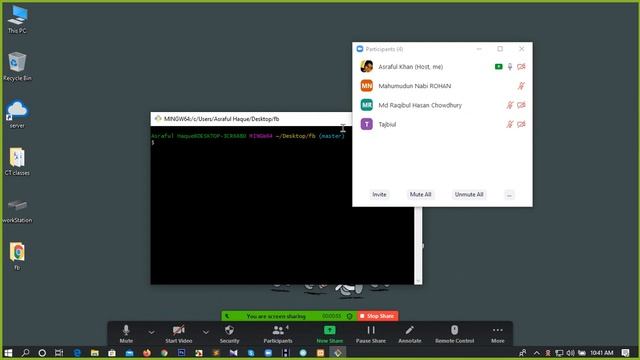Click Invite in Participants panel

pyautogui.click(x=379, y=194)
